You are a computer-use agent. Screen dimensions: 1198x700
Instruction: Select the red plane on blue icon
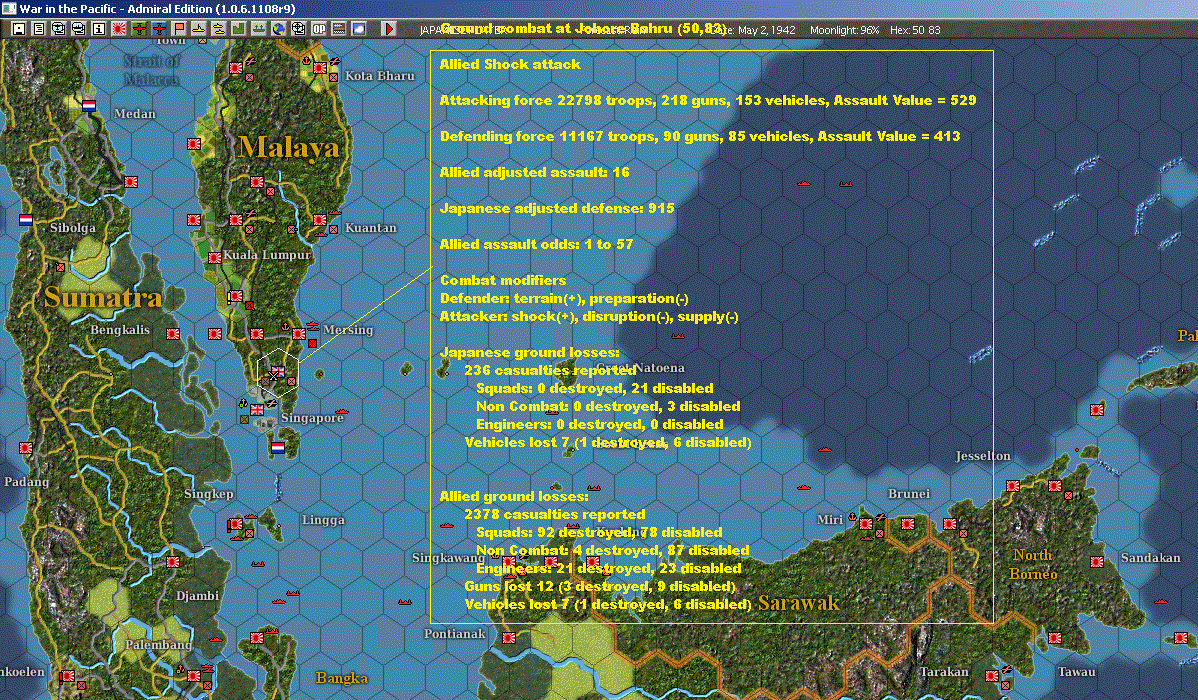(159, 29)
